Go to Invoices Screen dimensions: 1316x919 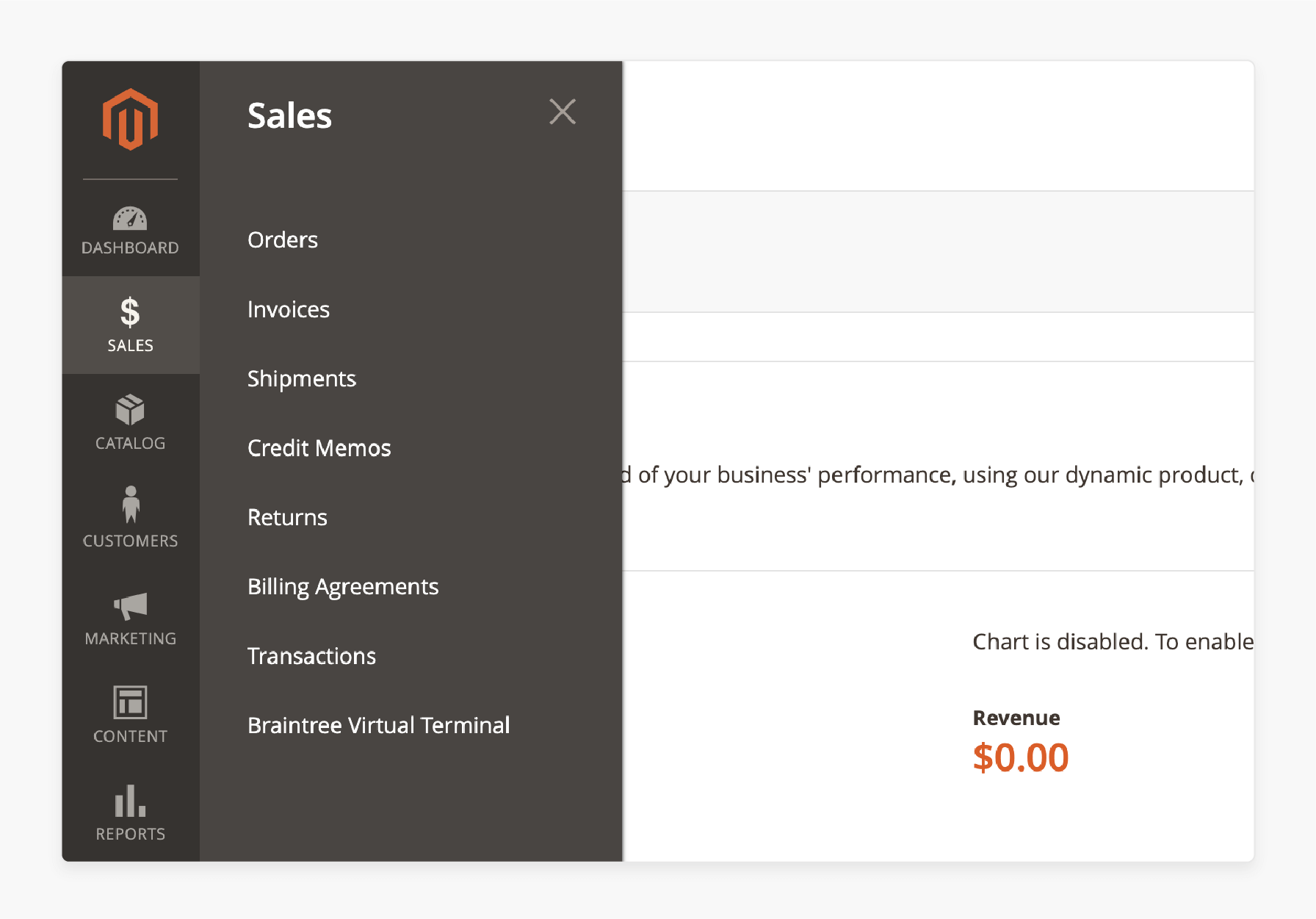(x=289, y=309)
